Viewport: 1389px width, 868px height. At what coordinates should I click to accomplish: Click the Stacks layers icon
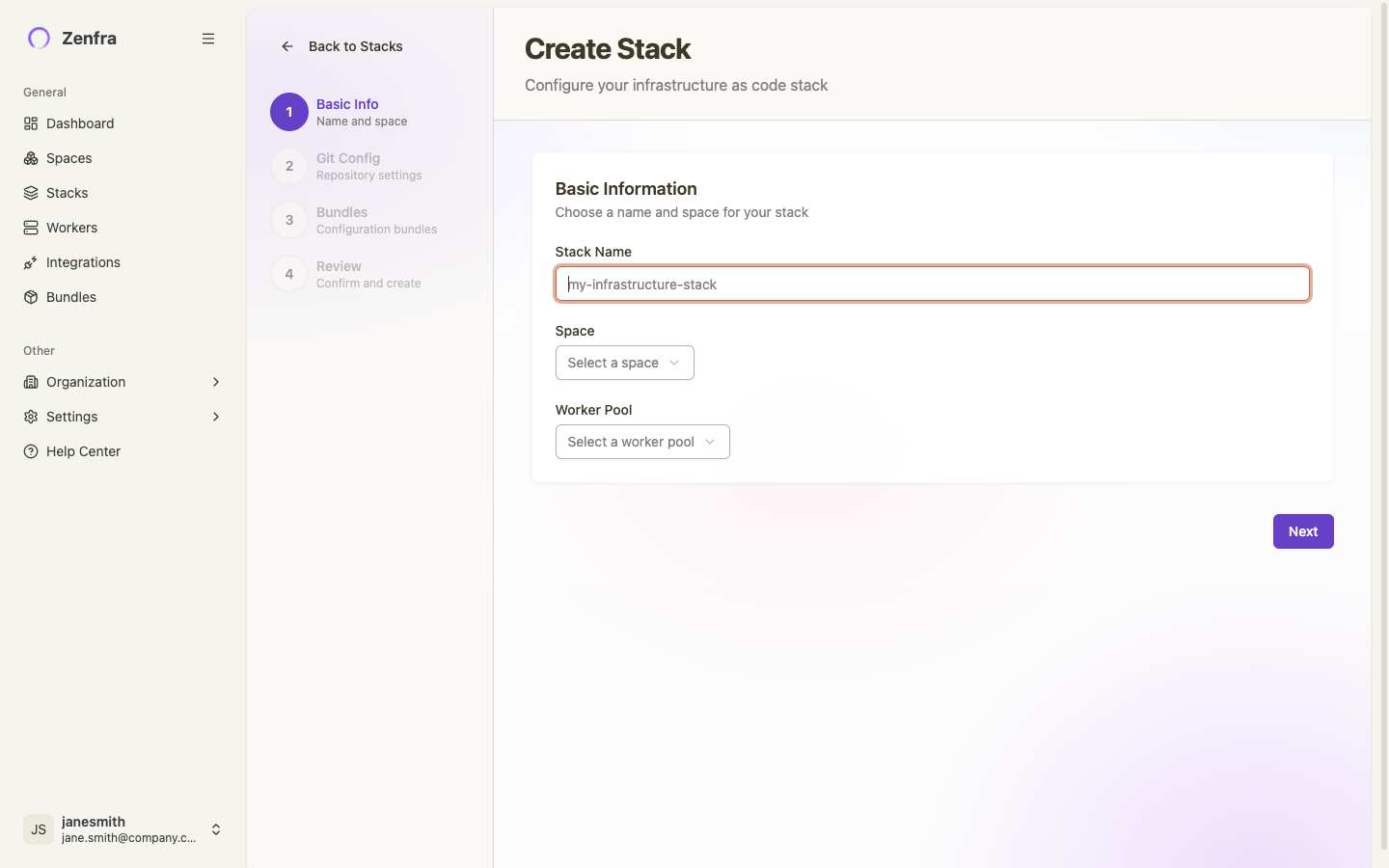tap(31, 193)
